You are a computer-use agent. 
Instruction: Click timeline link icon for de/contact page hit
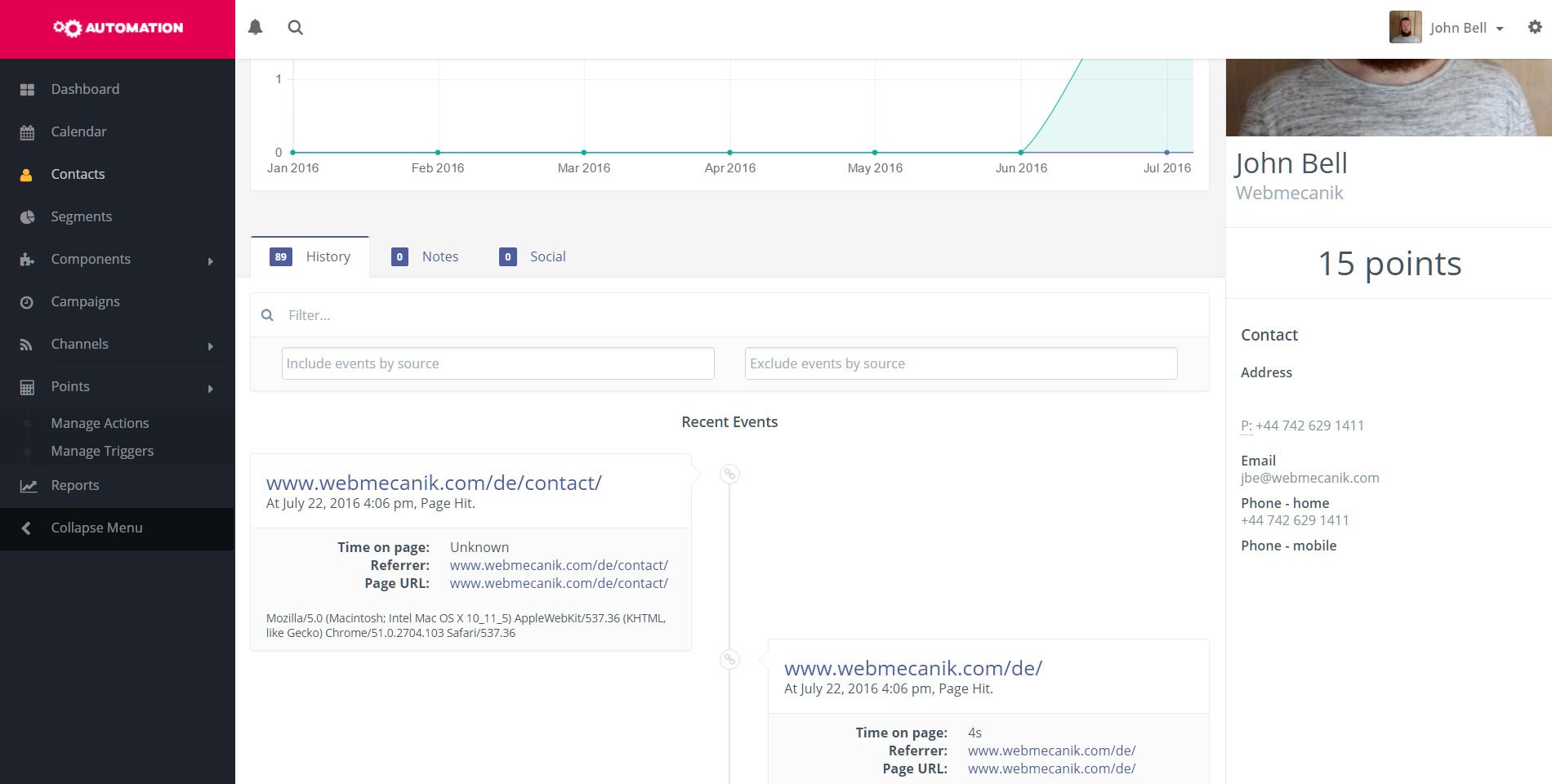tap(729, 474)
